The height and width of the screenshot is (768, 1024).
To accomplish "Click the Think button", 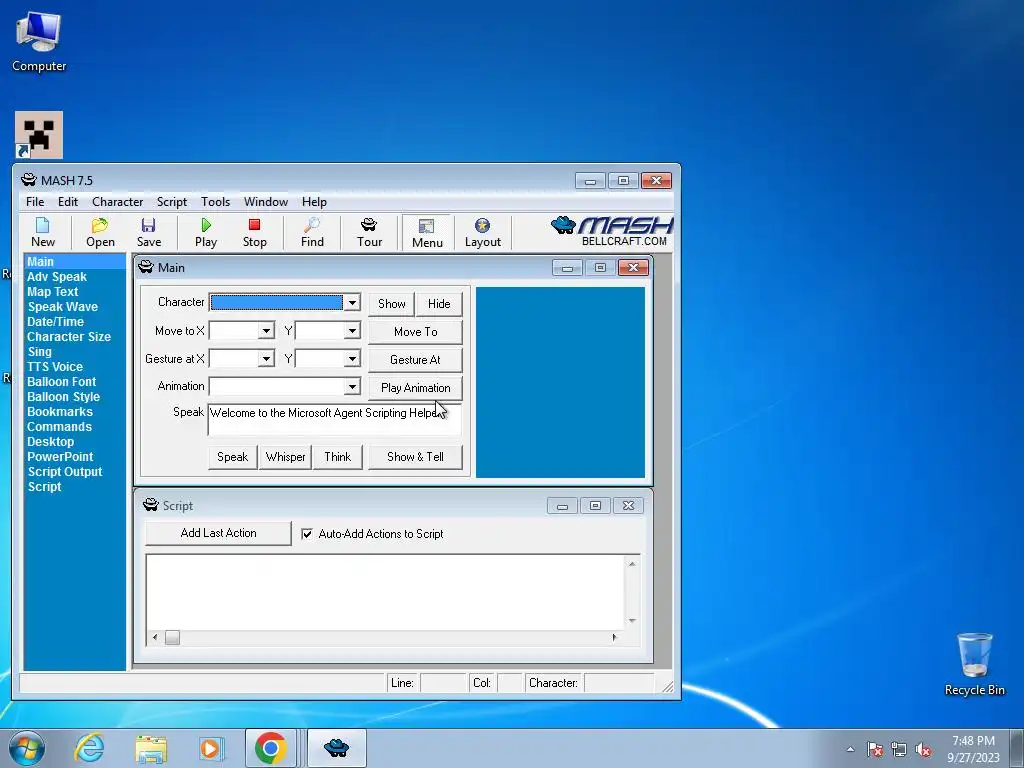I will [x=338, y=457].
